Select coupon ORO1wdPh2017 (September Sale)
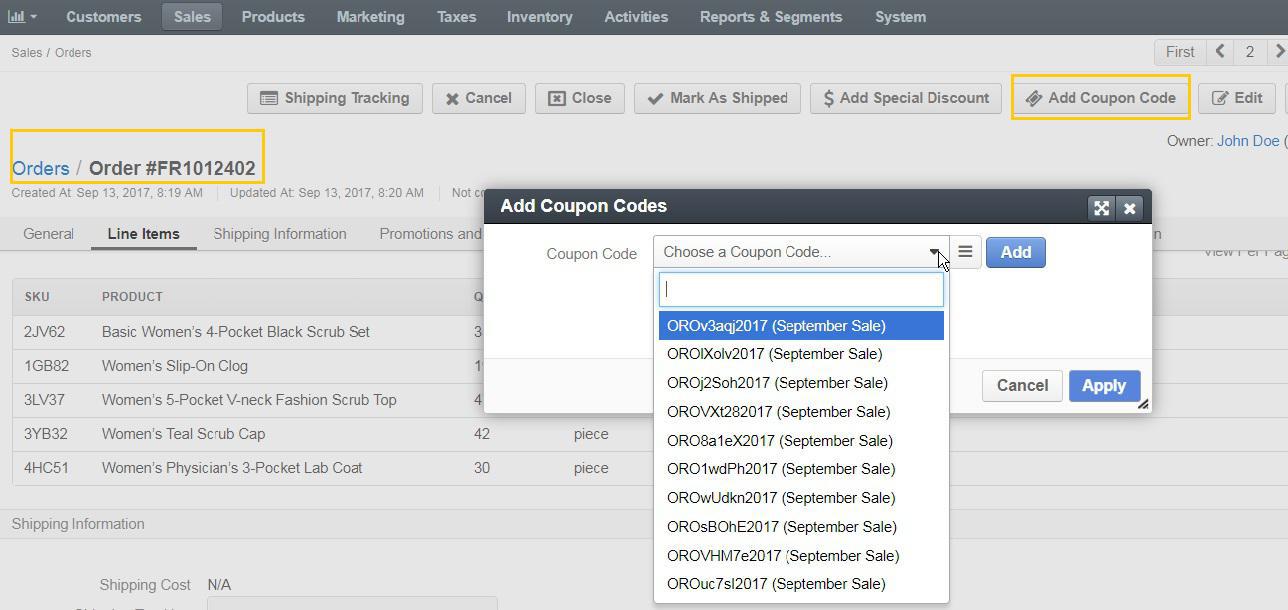This screenshot has width=1288, height=610. (x=801, y=469)
